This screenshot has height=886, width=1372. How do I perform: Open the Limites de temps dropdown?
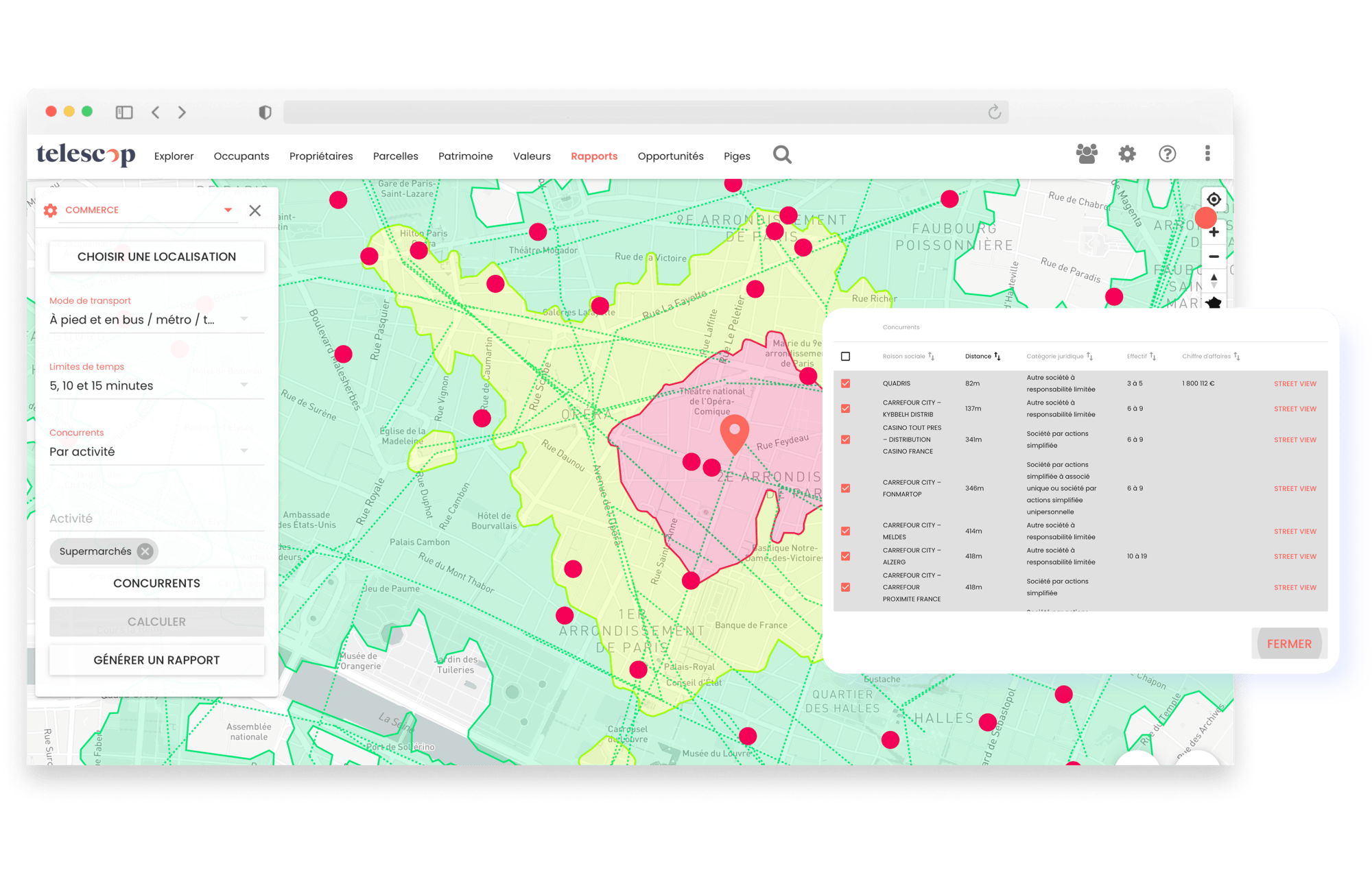pyautogui.click(x=156, y=385)
